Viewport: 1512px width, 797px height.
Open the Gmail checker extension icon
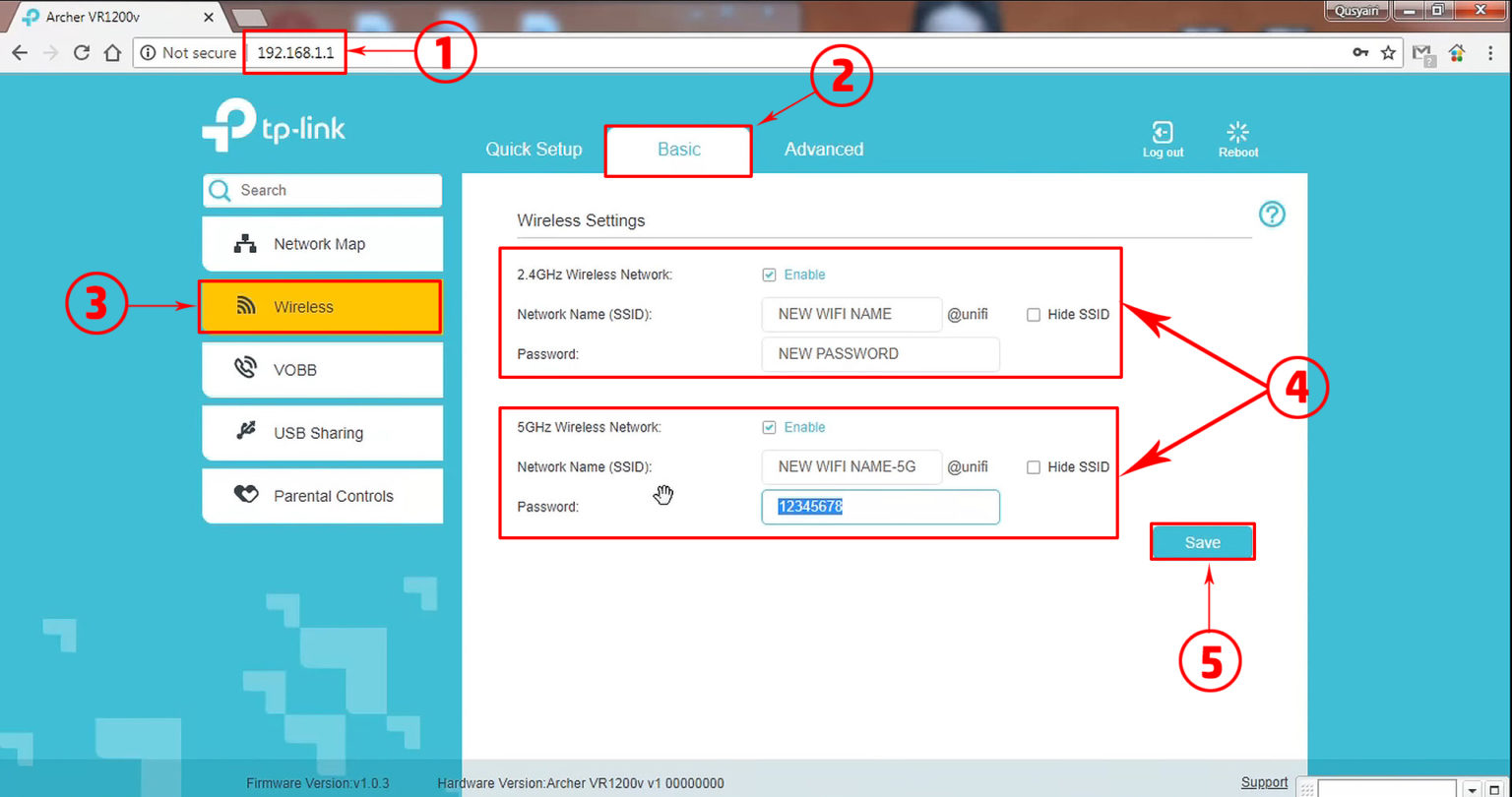1422,54
